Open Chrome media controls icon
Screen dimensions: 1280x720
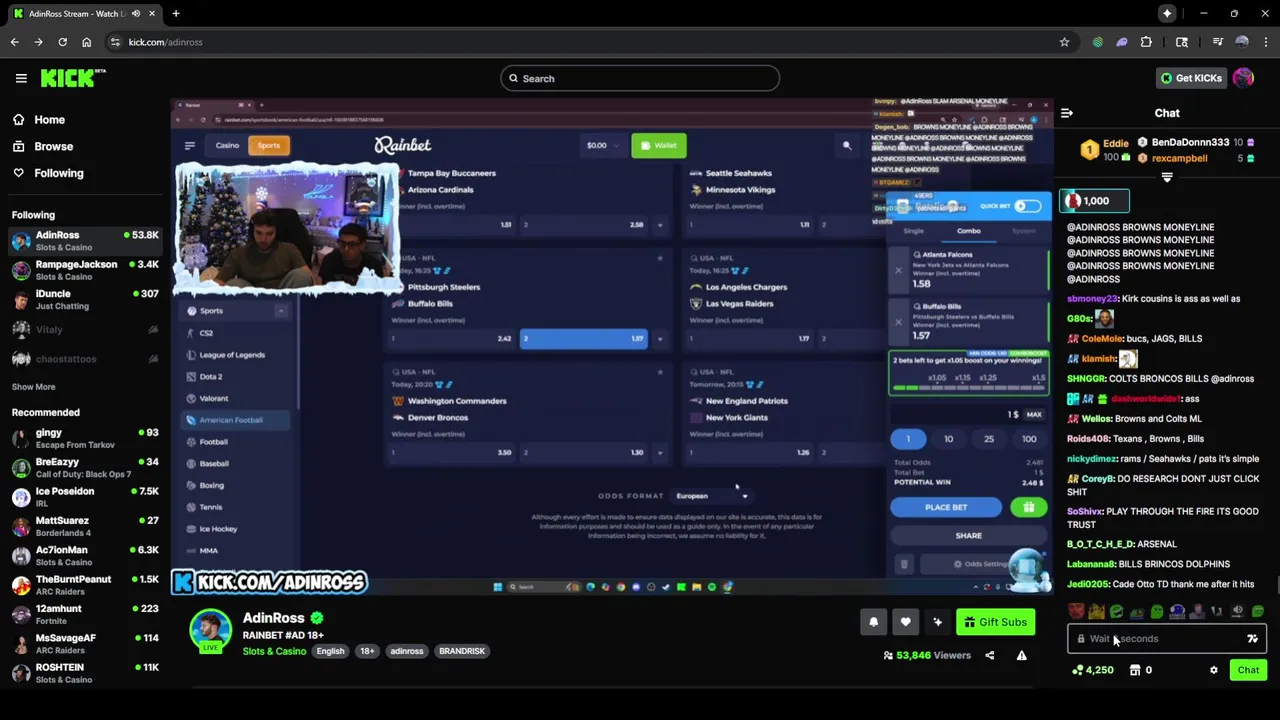pos(1217,42)
